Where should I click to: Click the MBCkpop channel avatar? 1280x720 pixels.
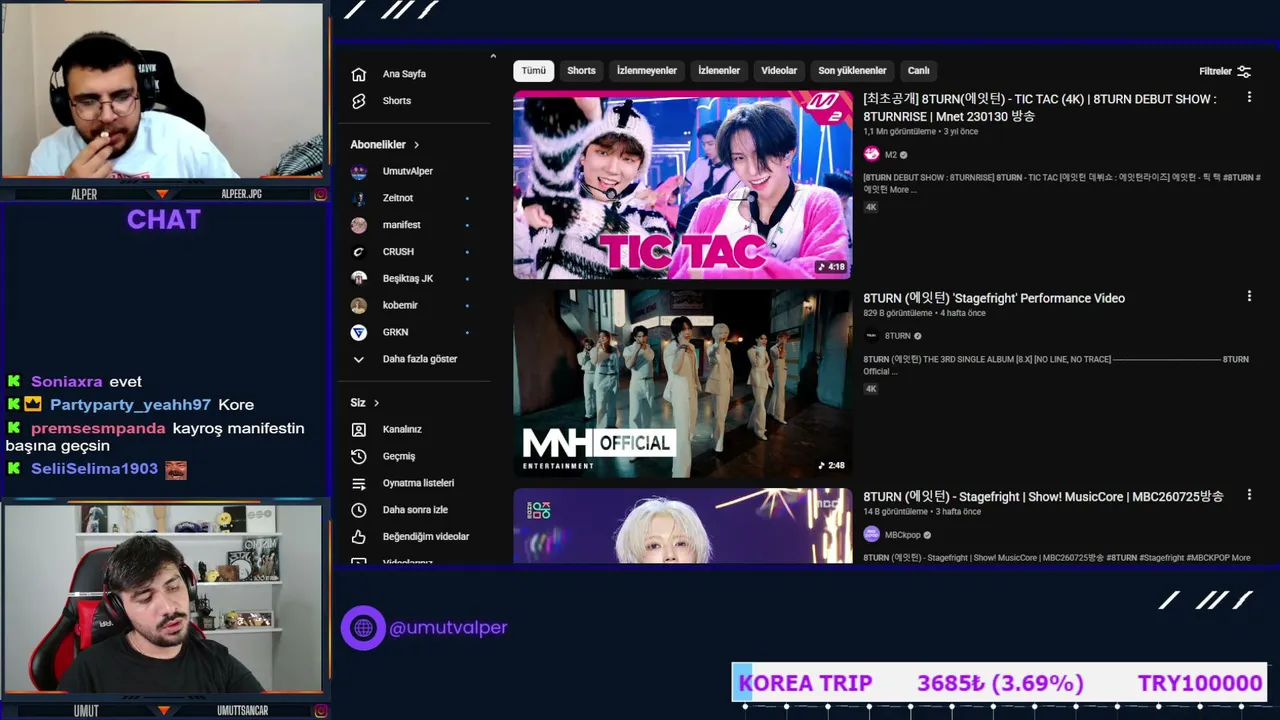point(871,534)
